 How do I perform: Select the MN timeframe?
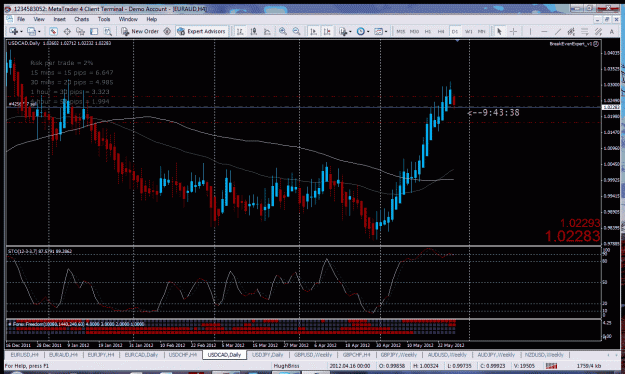point(482,31)
